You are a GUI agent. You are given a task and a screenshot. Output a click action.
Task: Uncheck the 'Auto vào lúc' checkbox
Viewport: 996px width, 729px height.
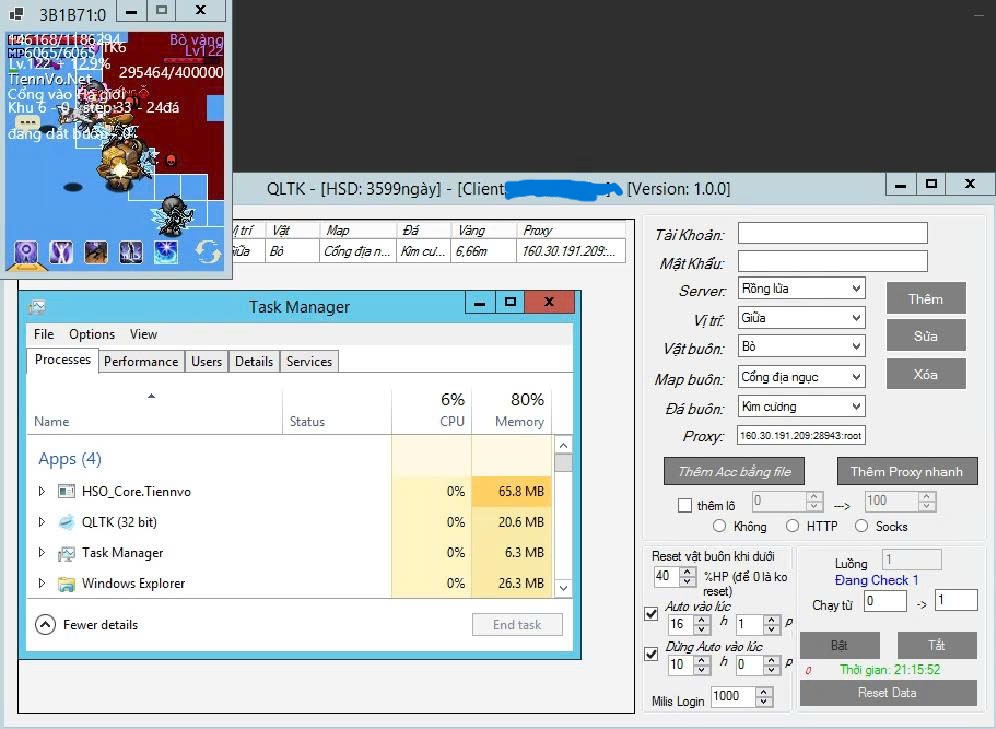click(652, 614)
